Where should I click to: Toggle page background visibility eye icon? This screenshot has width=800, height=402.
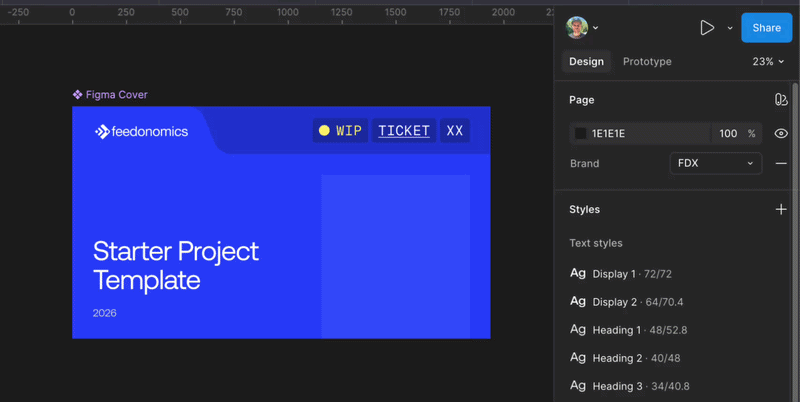(781, 134)
